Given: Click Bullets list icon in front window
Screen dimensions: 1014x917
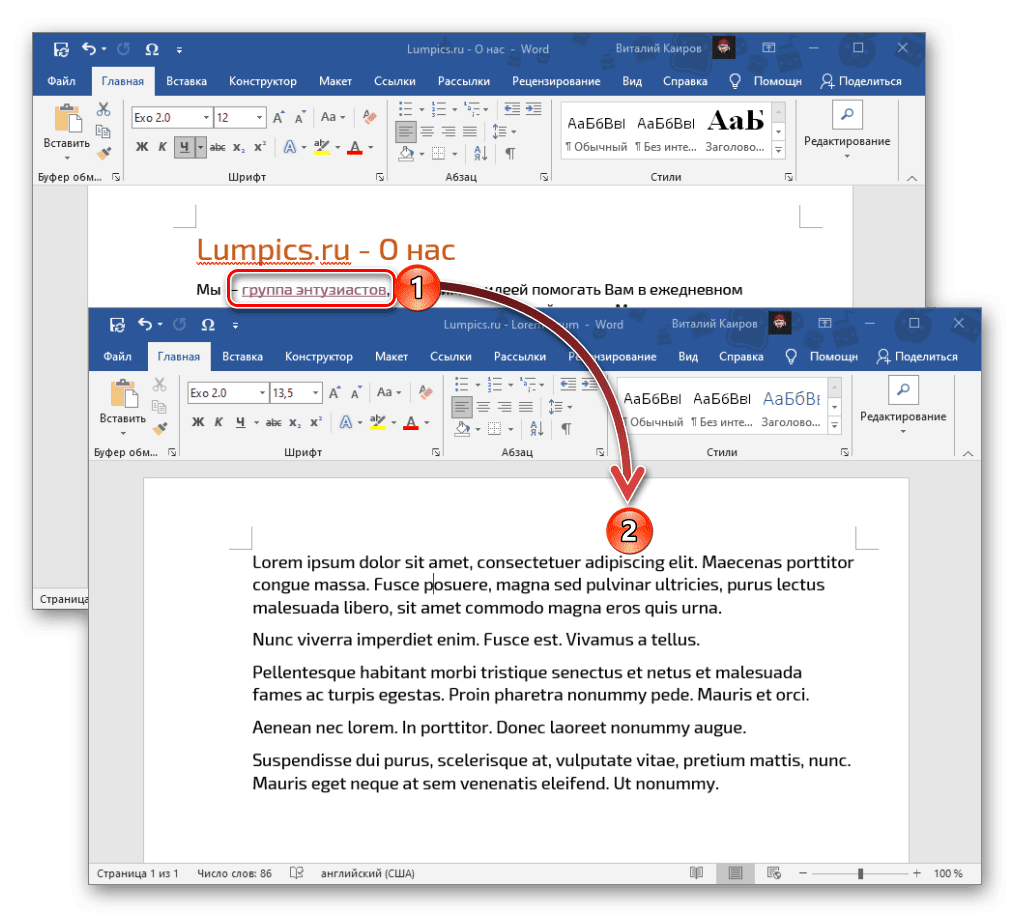Looking at the screenshot, I should pos(462,385).
